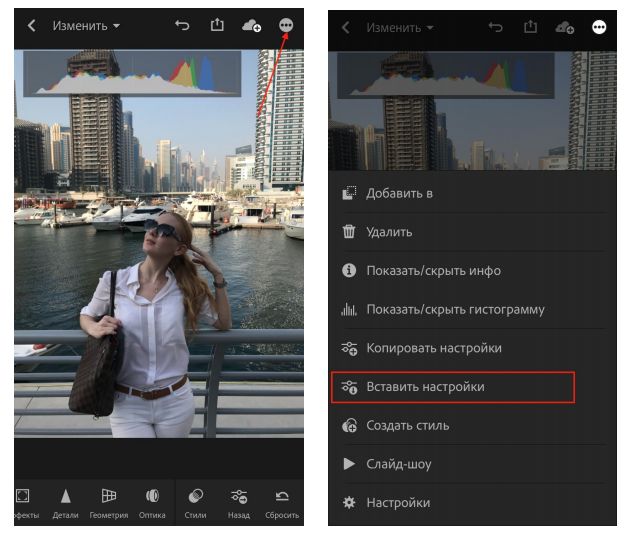
Task: Tap cloud sync icon in left screen
Action: pos(251,26)
